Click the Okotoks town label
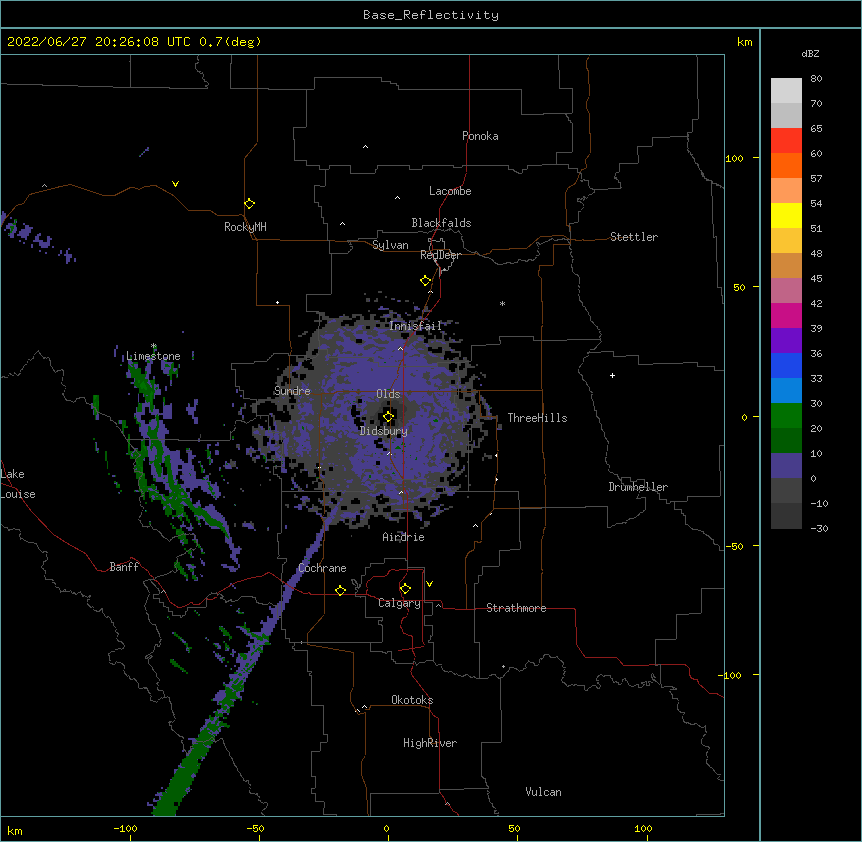862x842 pixels. [x=412, y=700]
